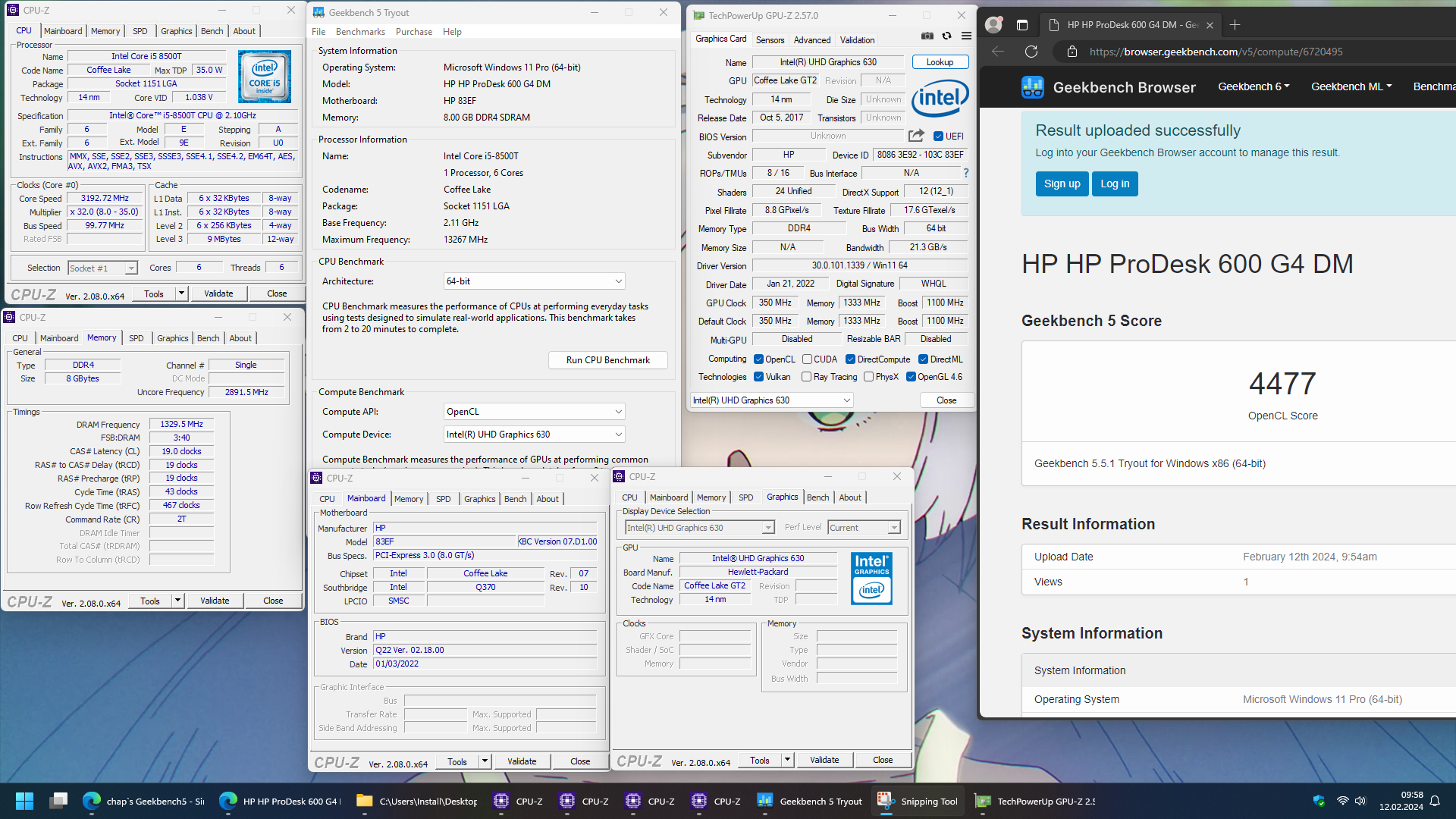Expand Geekbench ML navigation dropdown
This screenshot has width=1456, height=819.
pos(1351,86)
